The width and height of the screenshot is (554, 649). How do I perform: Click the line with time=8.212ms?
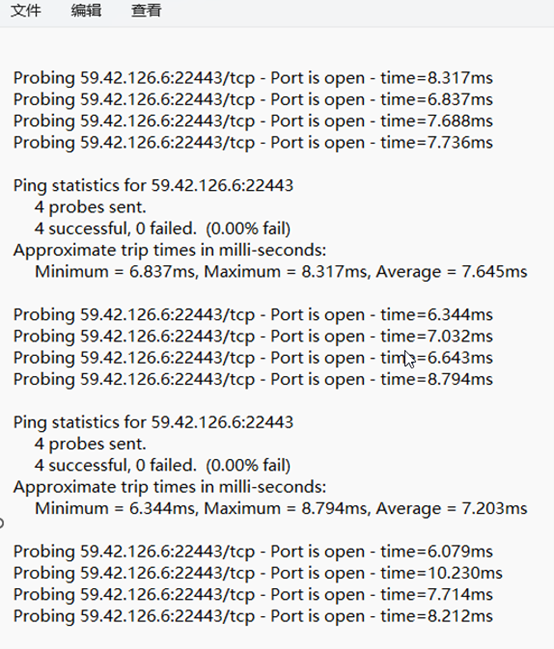(253, 616)
